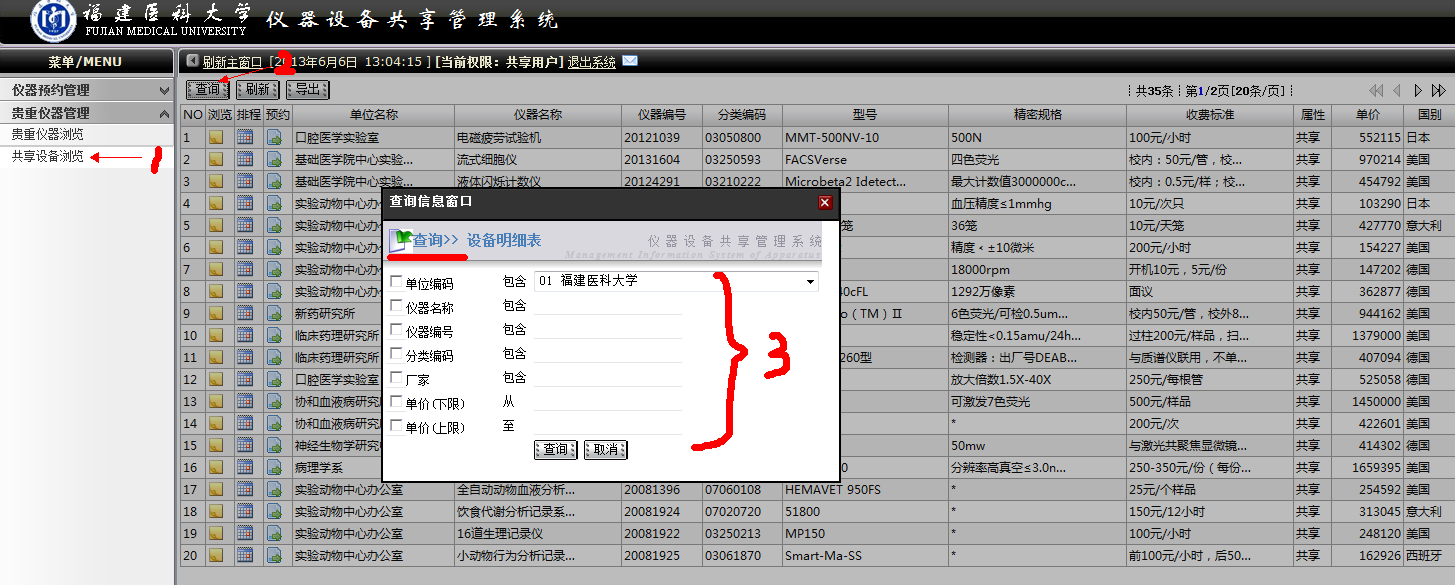Check the 厂家 filter checkbox
The height and width of the screenshot is (585, 1455).
397,378
